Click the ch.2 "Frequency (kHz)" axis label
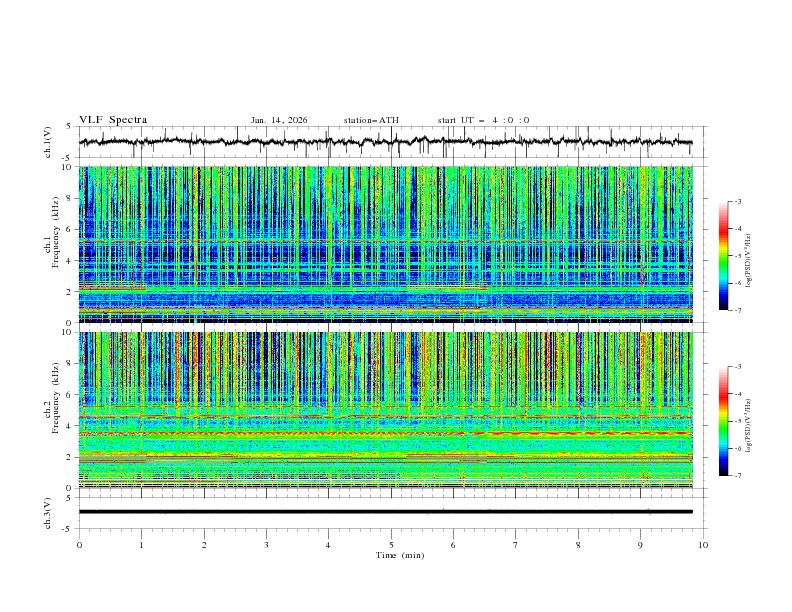 pyautogui.click(x=55, y=398)
